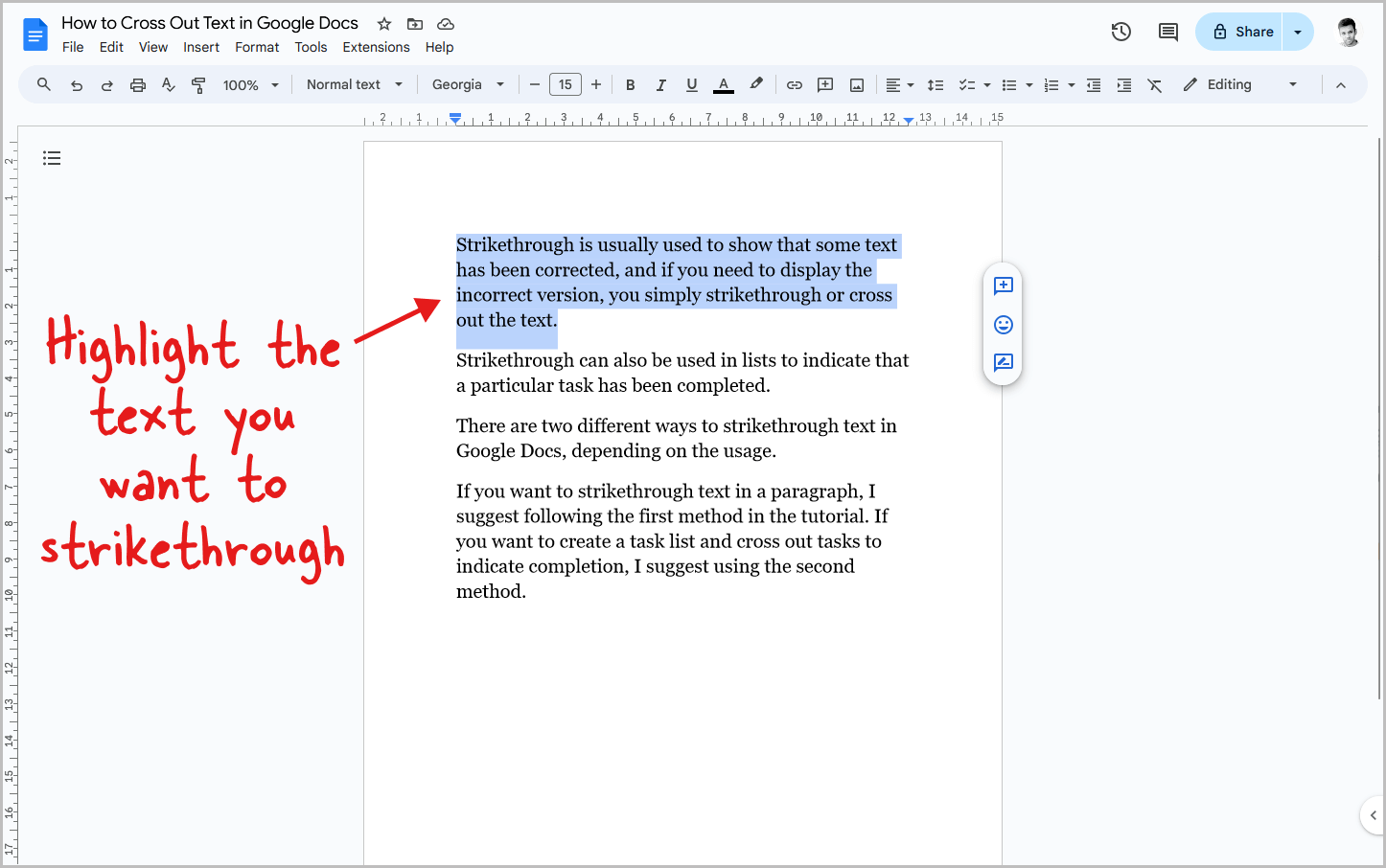Viewport: 1386px width, 868px height.
Task: Open the Help menu
Action: pyautogui.click(x=439, y=47)
